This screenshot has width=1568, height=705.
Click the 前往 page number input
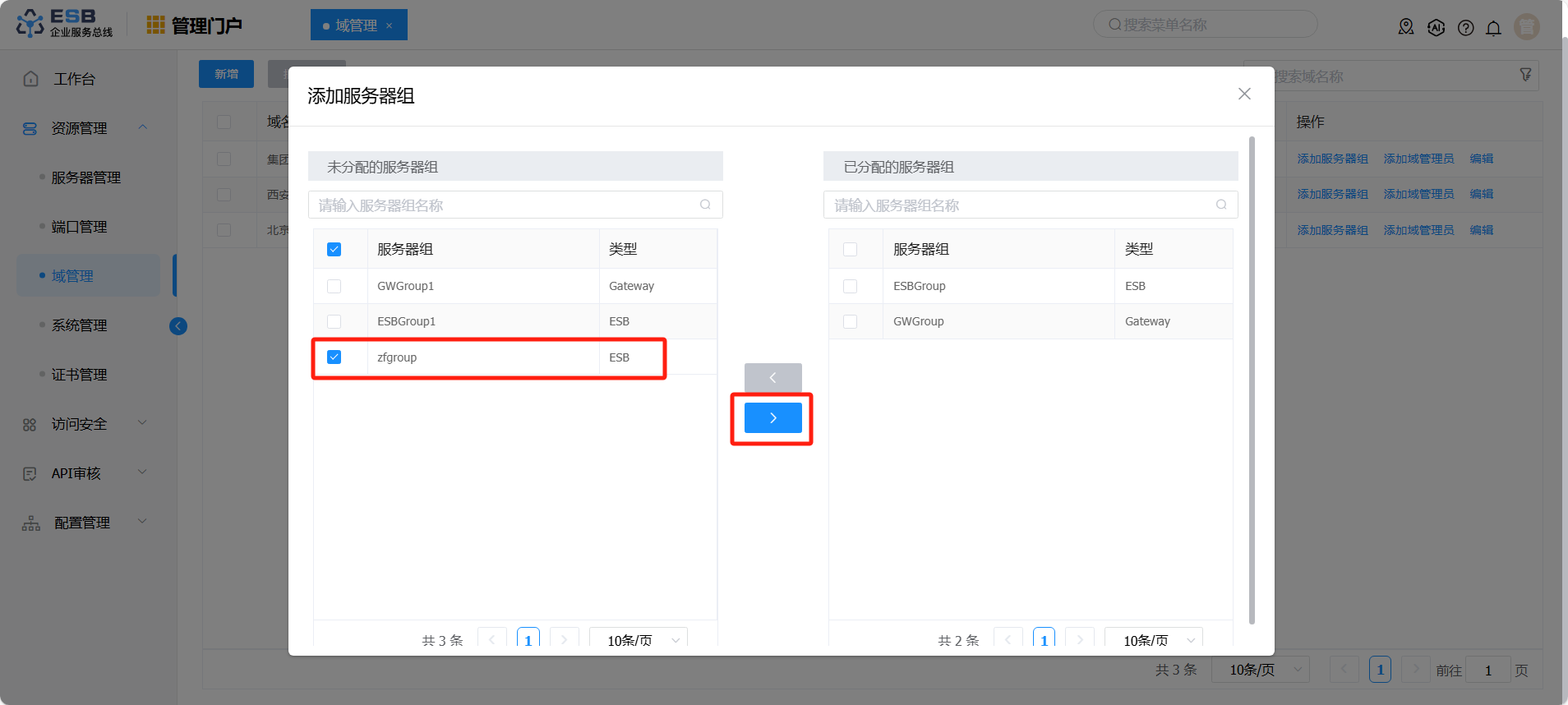coord(1487,670)
